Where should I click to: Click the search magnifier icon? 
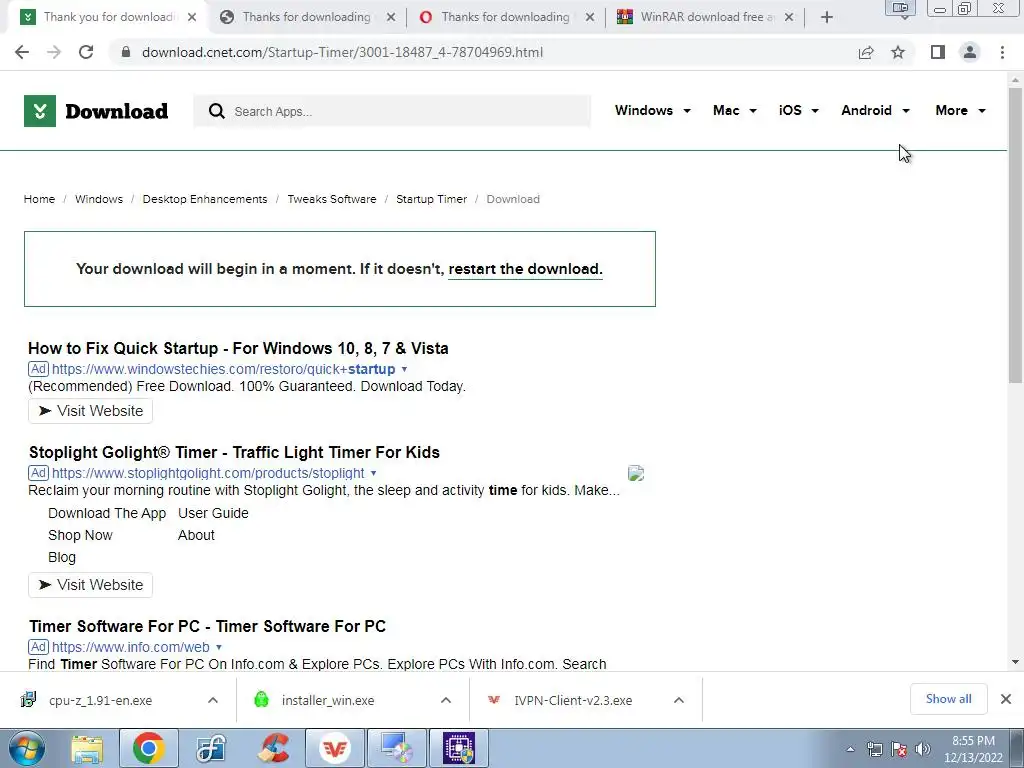click(217, 112)
